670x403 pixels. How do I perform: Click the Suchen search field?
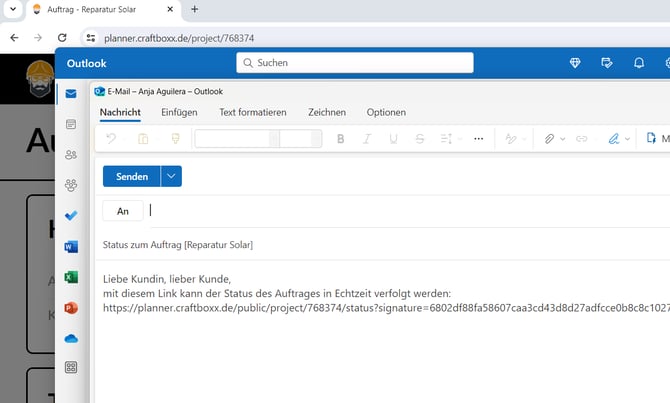pos(355,63)
